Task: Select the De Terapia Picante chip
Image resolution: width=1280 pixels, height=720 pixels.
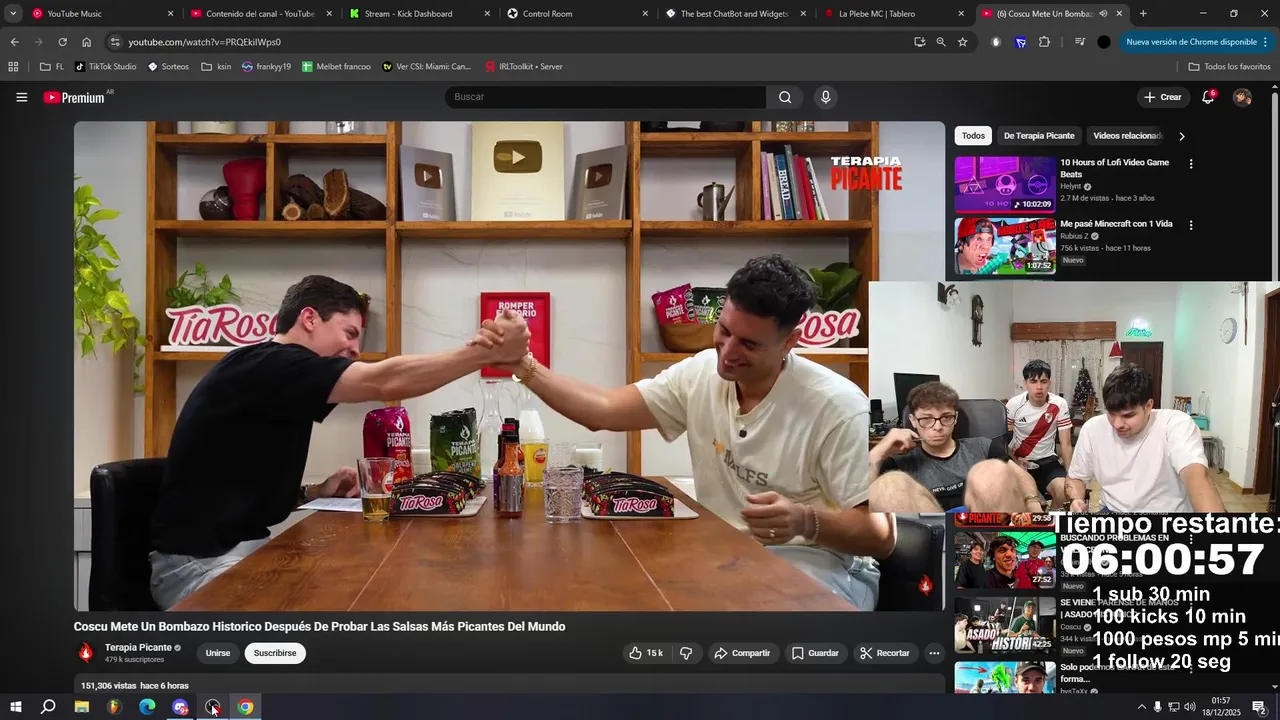Action: [1039, 136]
